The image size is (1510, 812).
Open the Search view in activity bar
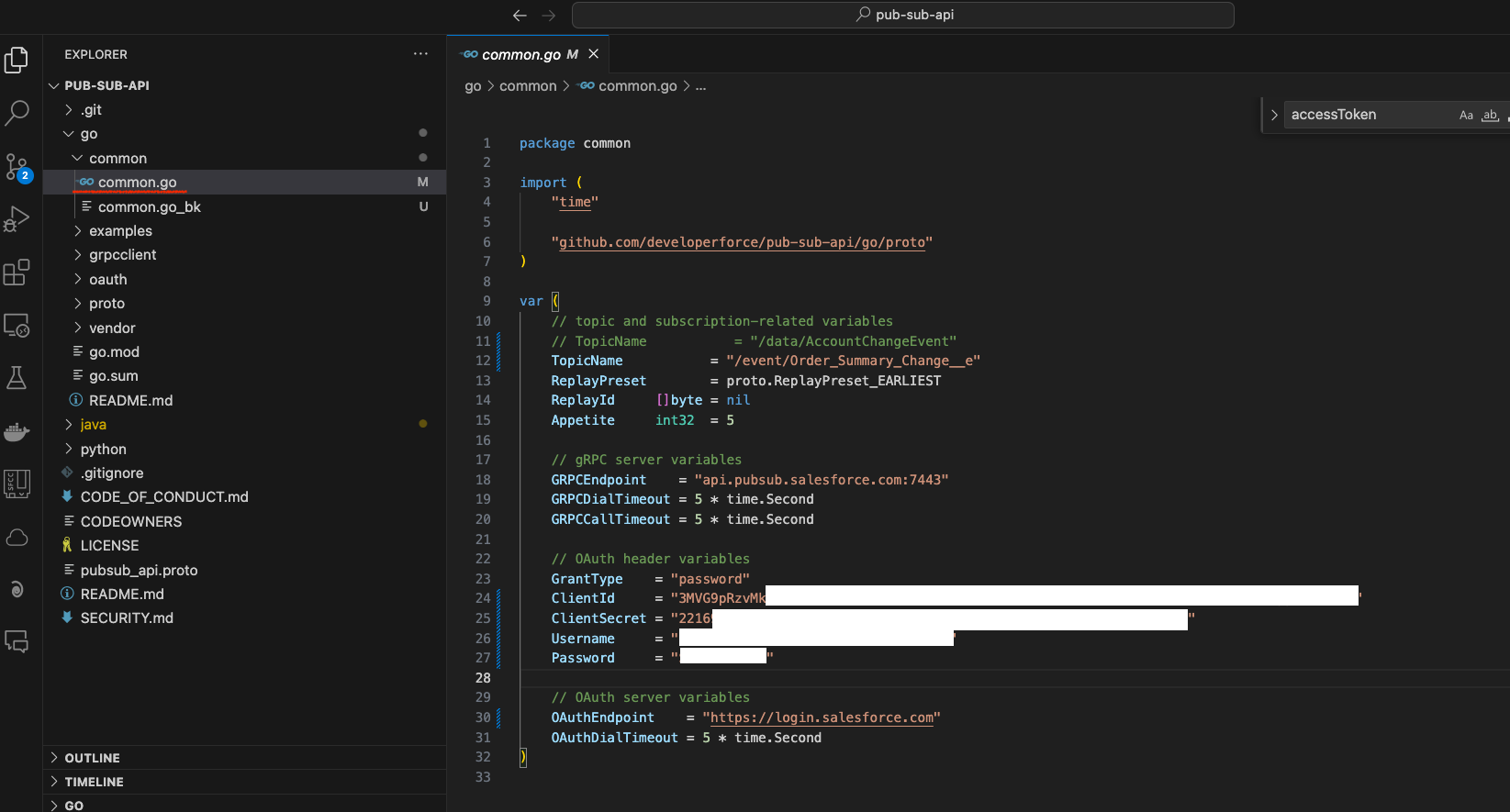pyautogui.click(x=17, y=113)
